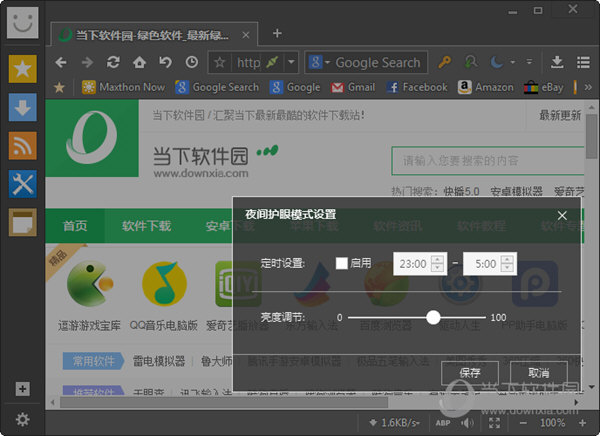Reload the page with refresh icon
The height and width of the screenshot is (436, 600).
[113, 62]
